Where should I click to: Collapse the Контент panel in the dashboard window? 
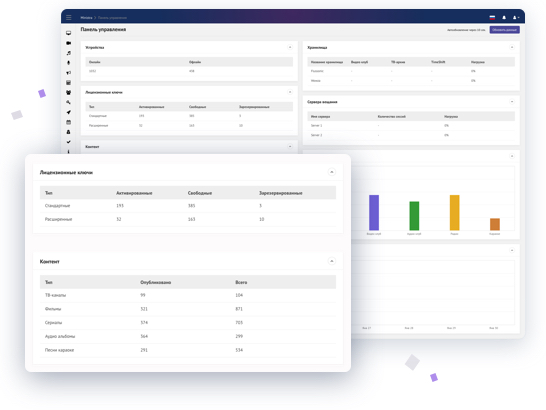(290, 146)
